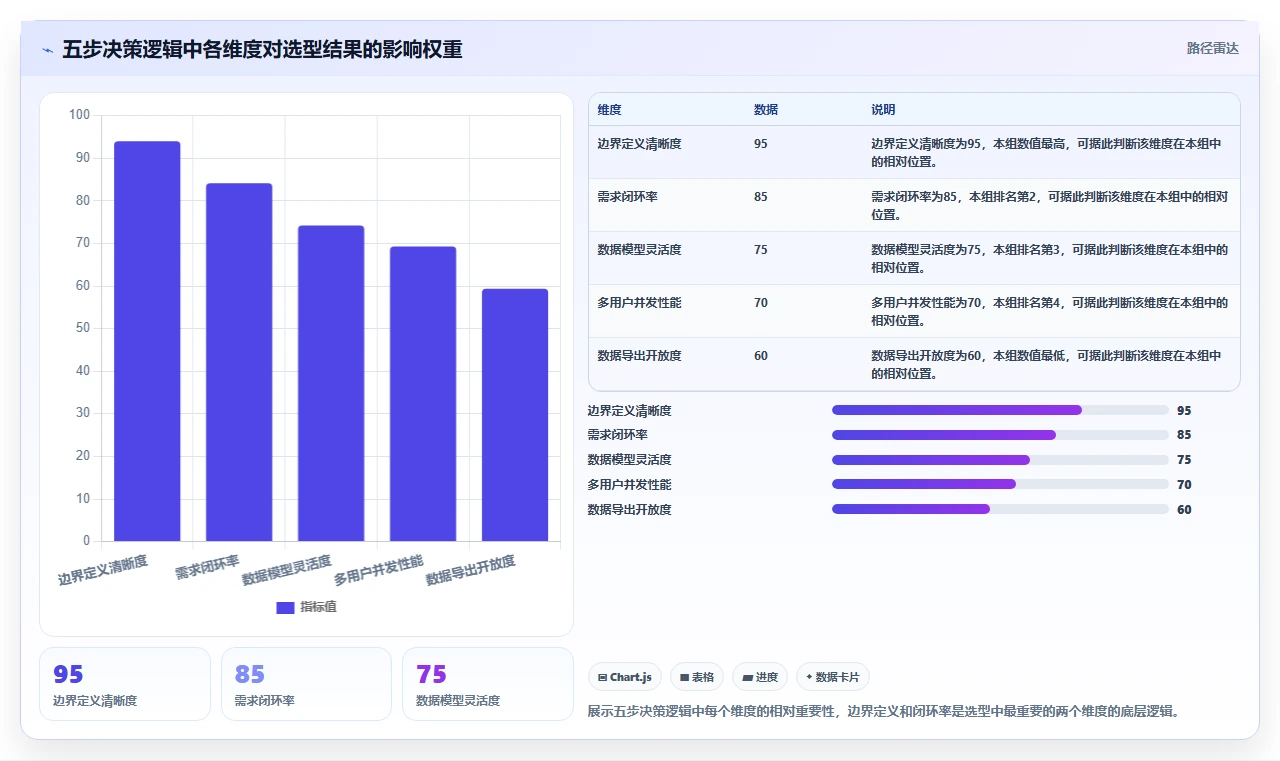Viewport: 1280px width, 761px height.
Task: Click the value 70 beside the progress bar
Action: pos(1184,485)
